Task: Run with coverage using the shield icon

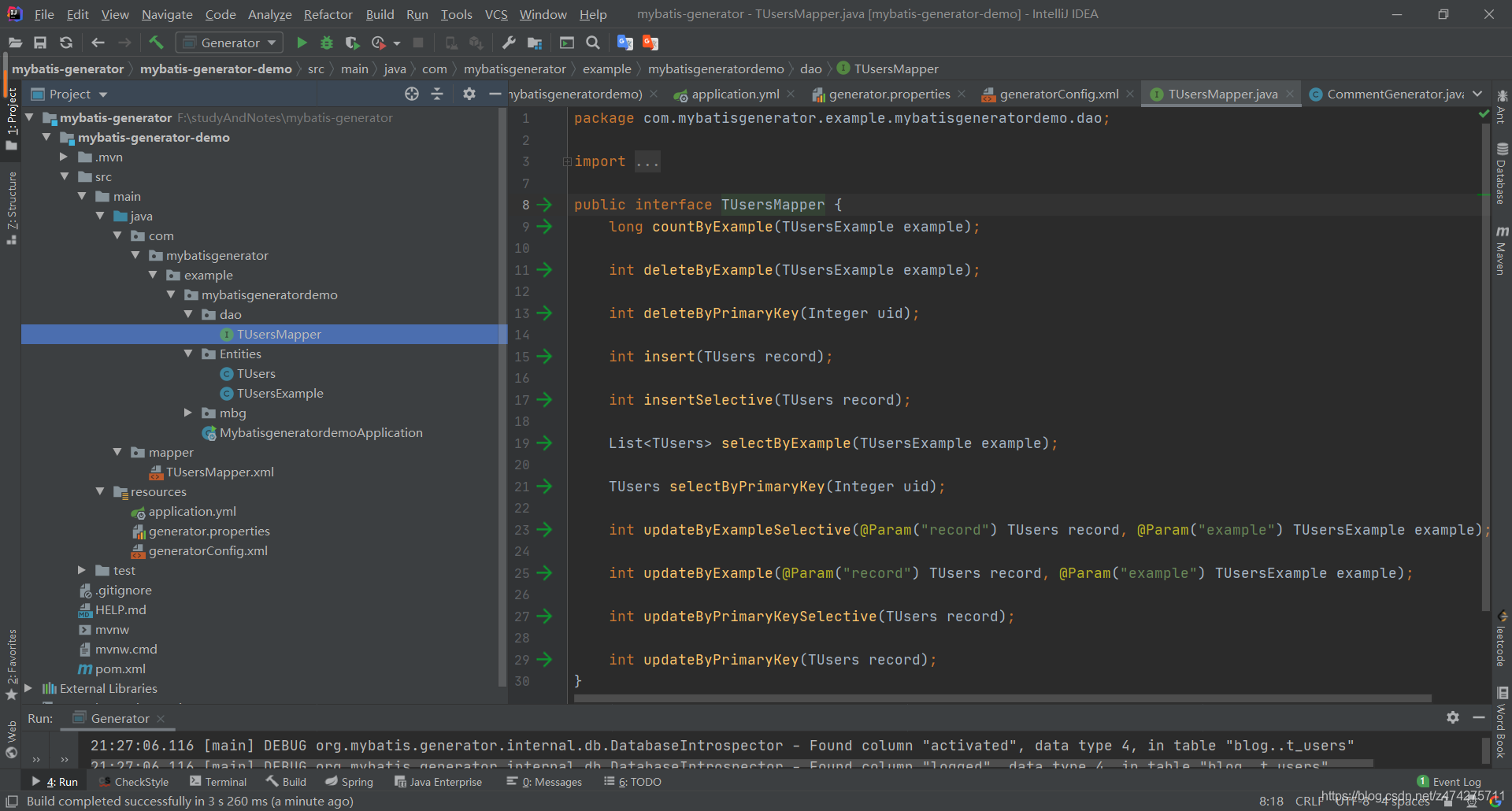Action: click(352, 43)
